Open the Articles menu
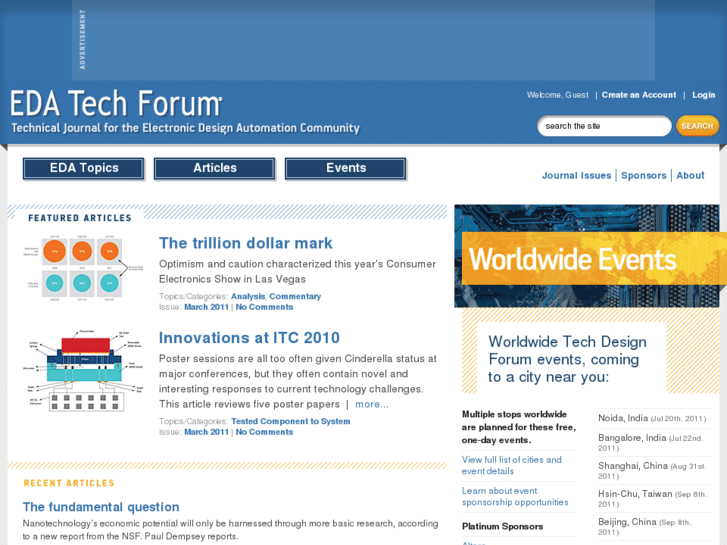This screenshot has height=545, width=727. point(215,168)
